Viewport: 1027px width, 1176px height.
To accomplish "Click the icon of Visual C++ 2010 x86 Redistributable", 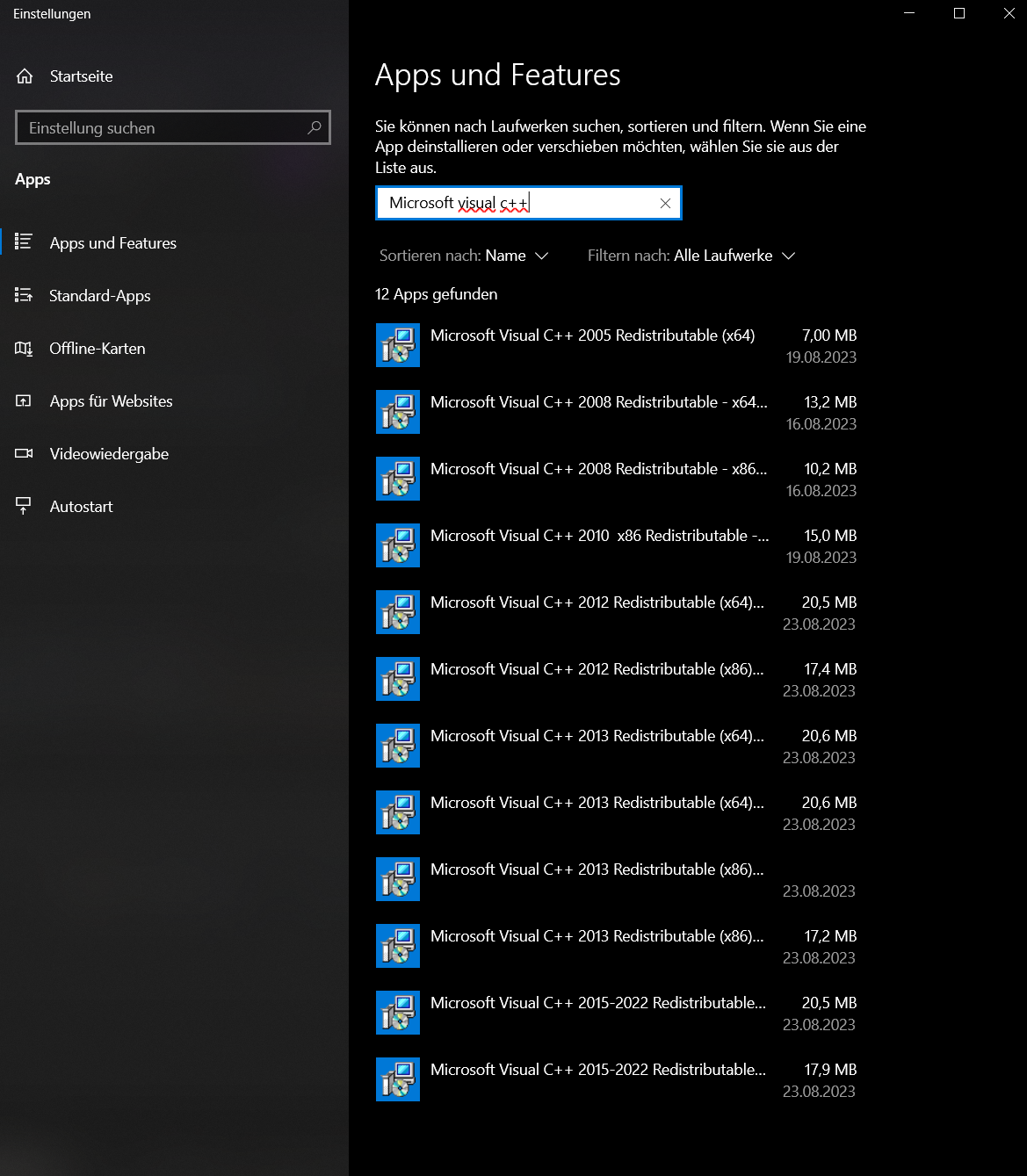I will tap(398, 545).
